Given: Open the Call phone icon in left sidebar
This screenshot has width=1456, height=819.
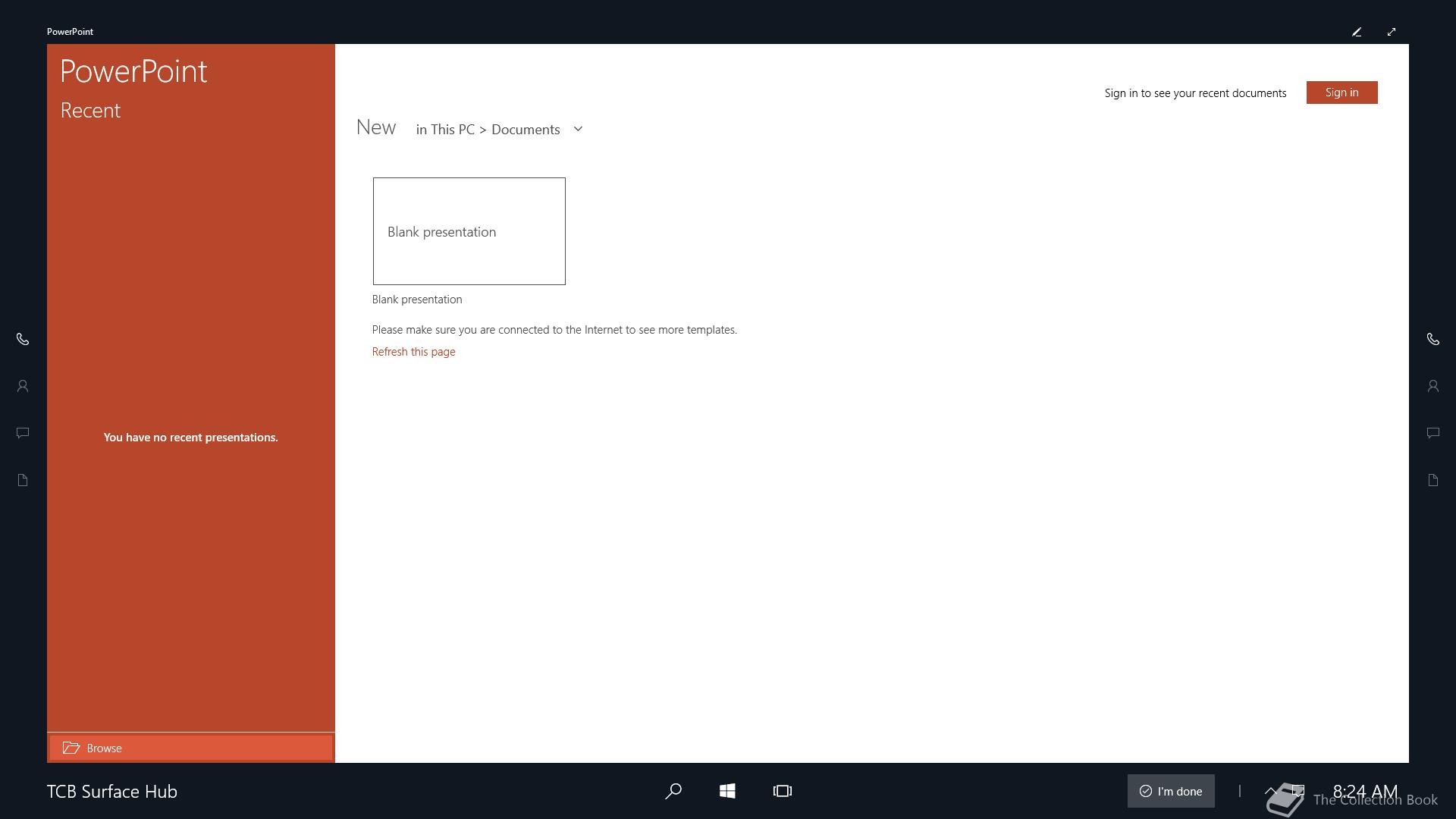Looking at the screenshot, I should pyautogui.click(x=23, y=339).
